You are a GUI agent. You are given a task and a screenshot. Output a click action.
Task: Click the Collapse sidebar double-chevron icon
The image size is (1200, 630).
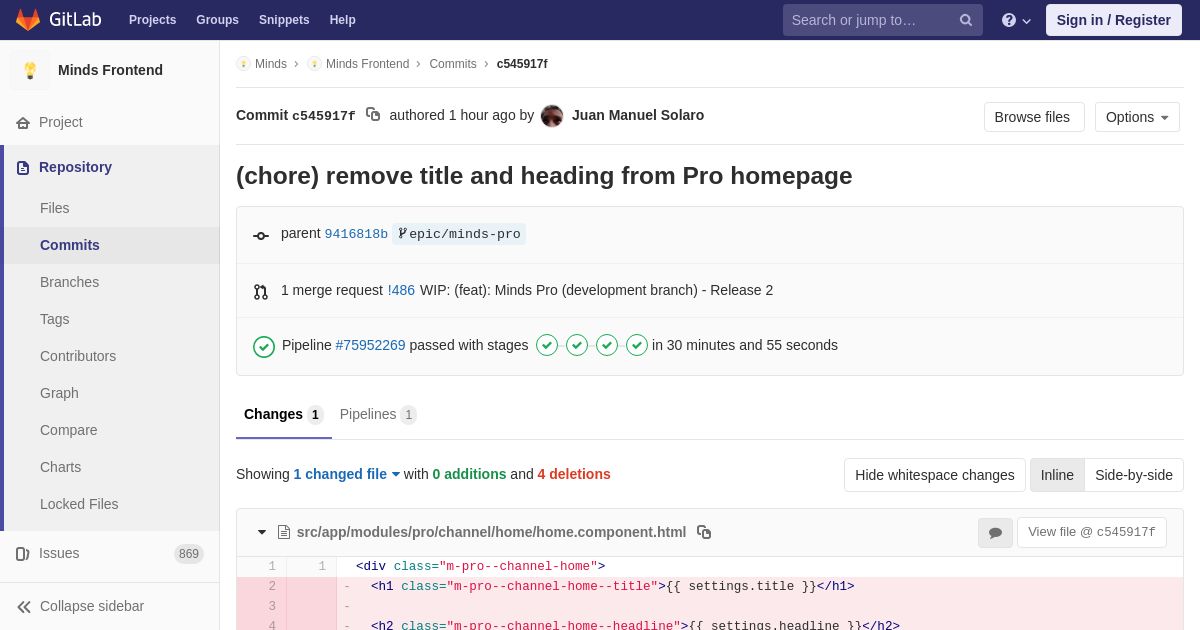[24, 607]
